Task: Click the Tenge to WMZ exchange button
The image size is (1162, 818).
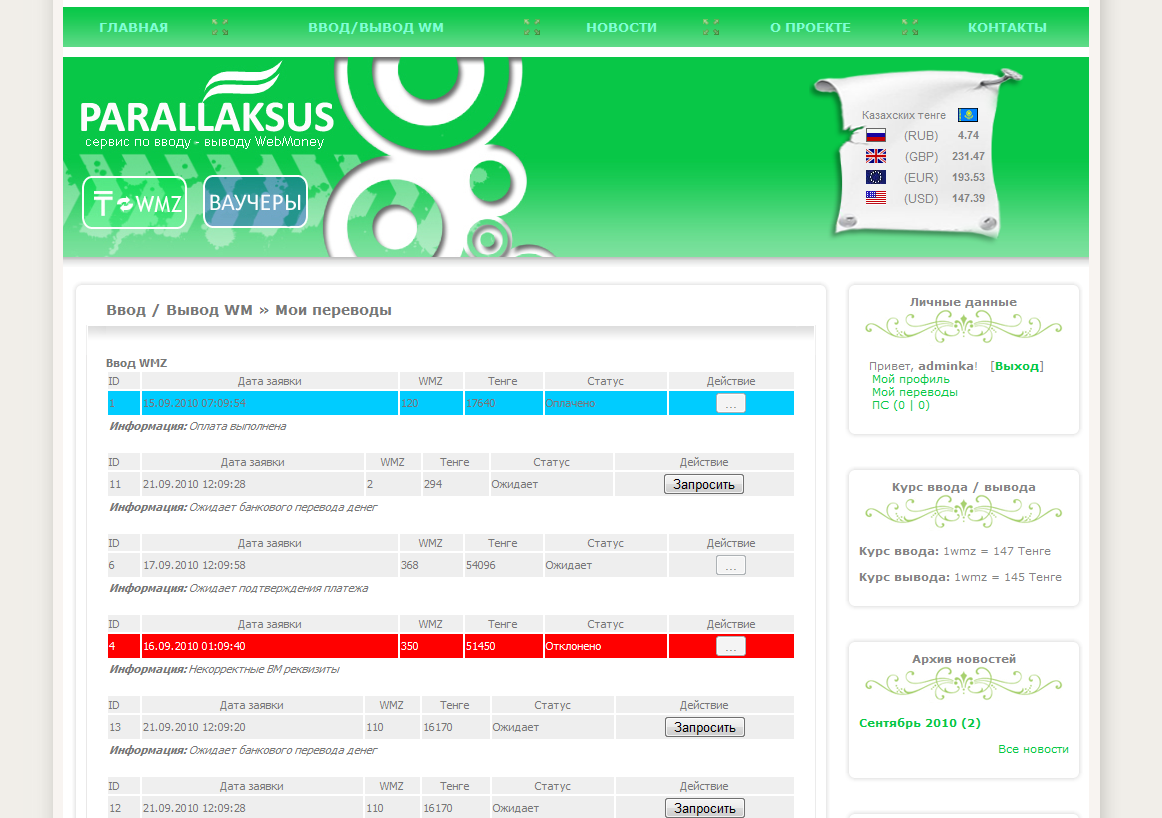Action: coord(134,202)
